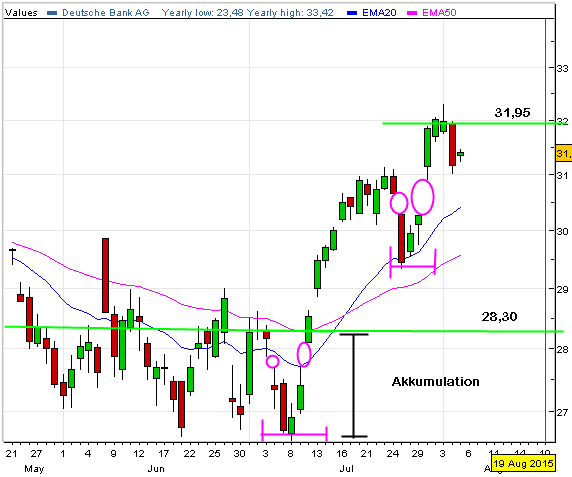
Task: Click the 'Yearly high: 33,42' text
Action: [290, 13]
